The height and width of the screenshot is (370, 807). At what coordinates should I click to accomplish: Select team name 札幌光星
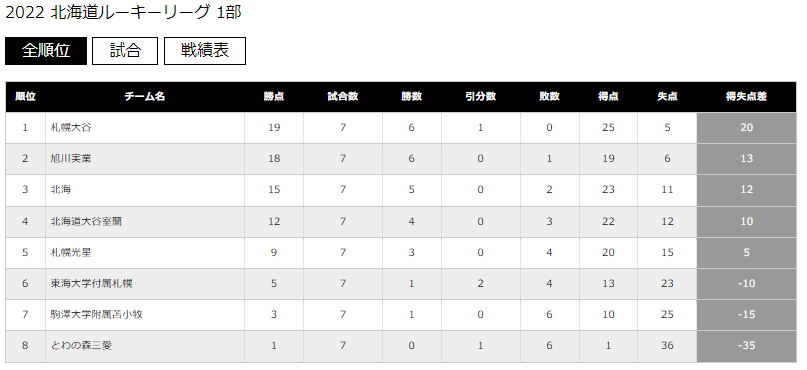71,252
